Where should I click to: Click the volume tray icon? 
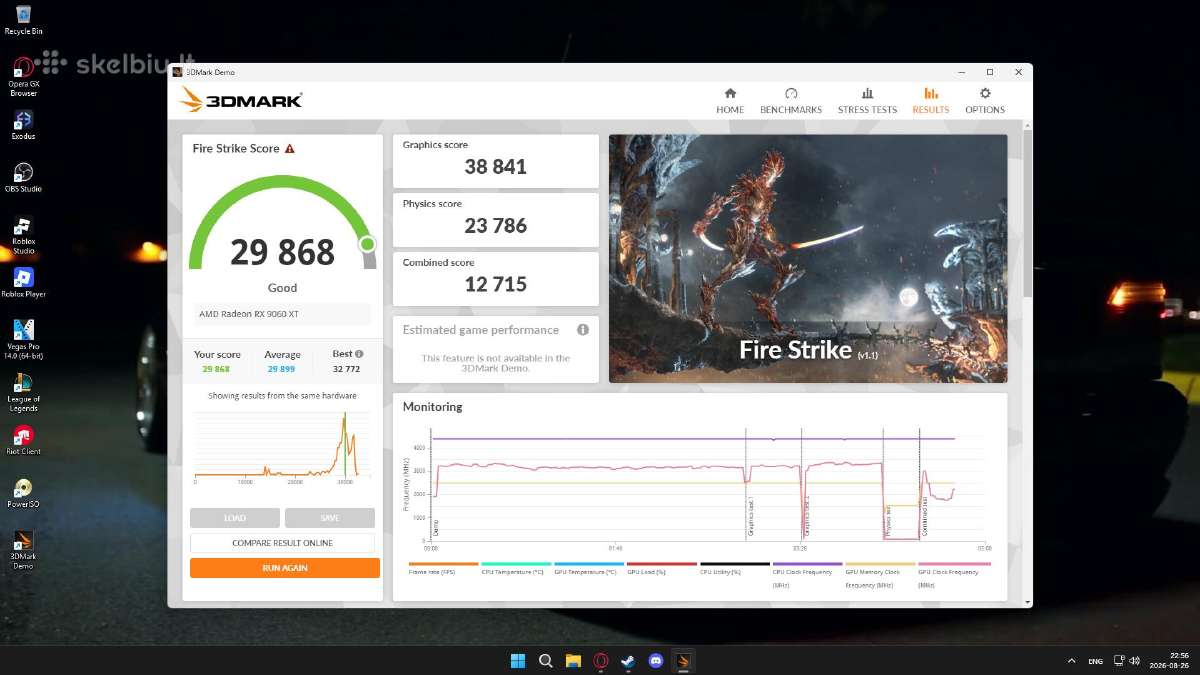tap(1135, 661)
